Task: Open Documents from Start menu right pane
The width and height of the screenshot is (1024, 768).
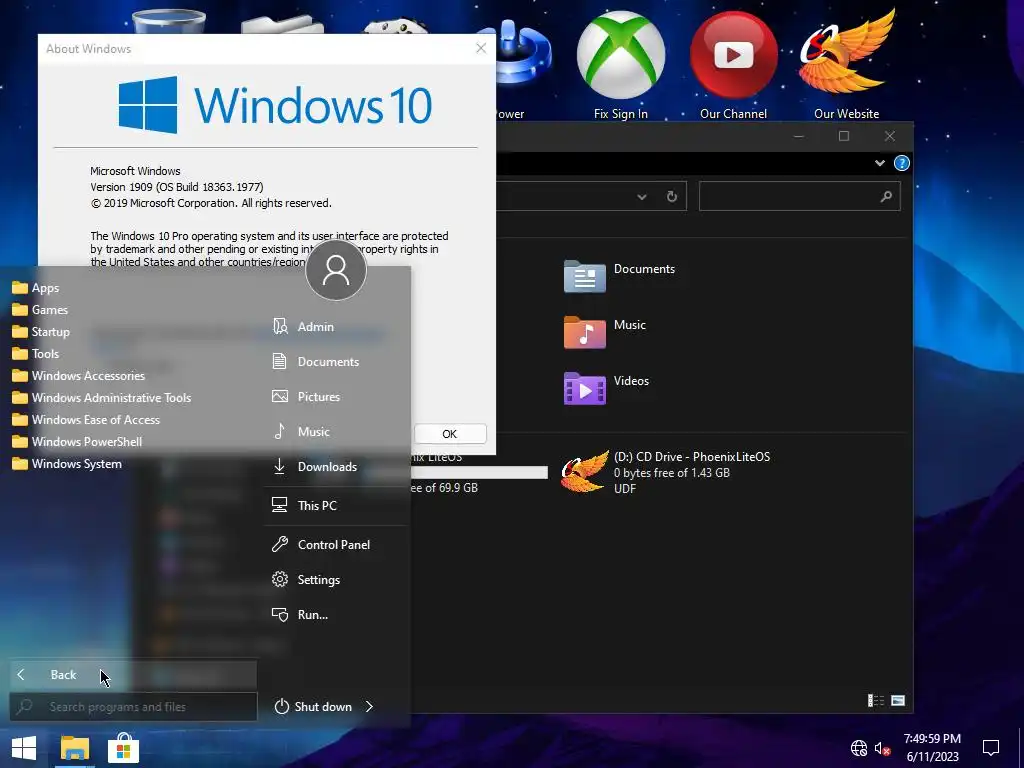Action: tap(336, 361)
